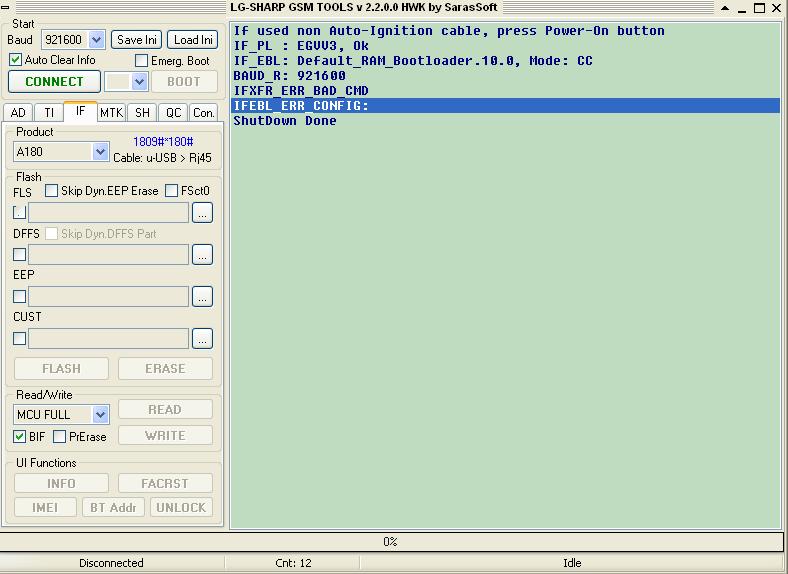
Task: Switch to the TI tab
Action: click(49, 113)
